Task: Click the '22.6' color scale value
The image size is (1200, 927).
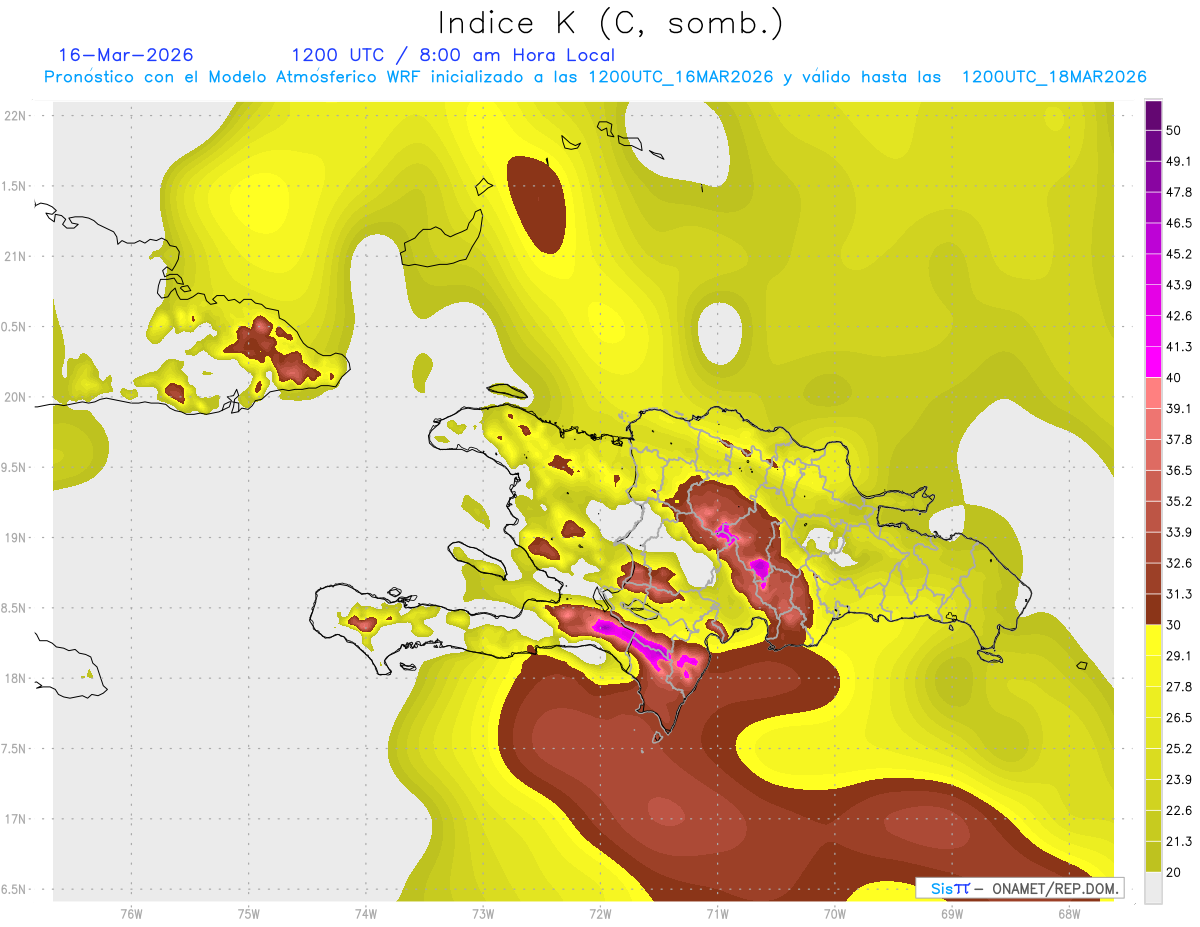Action: pos(1179,810)
